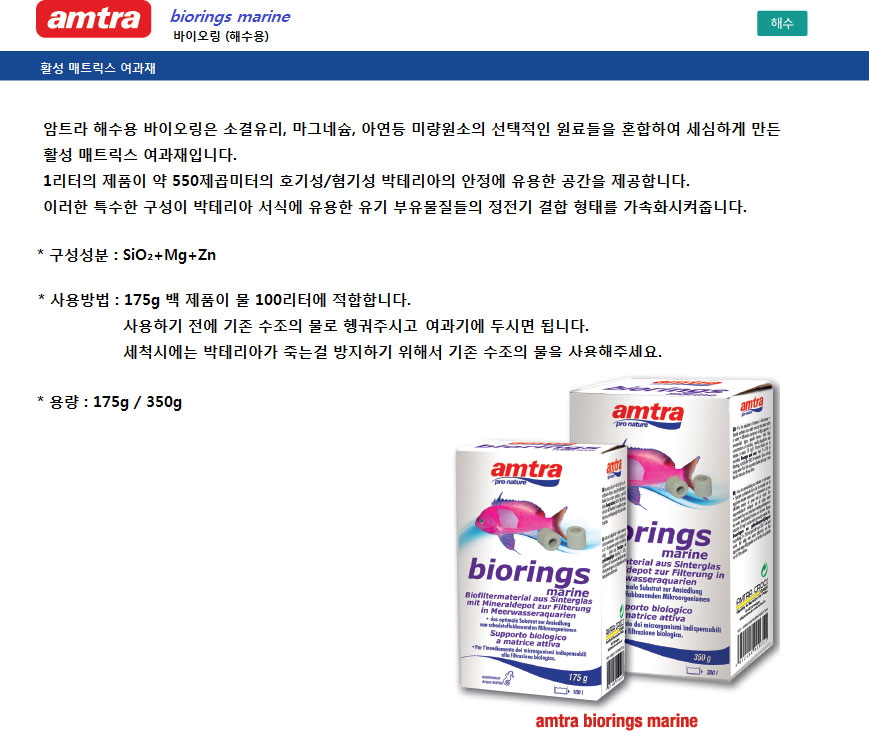The width and height of the screenshot is (869, 740).
Task: Click the red amtra logo
Action: pyautogui.click(x=94, y=19)
